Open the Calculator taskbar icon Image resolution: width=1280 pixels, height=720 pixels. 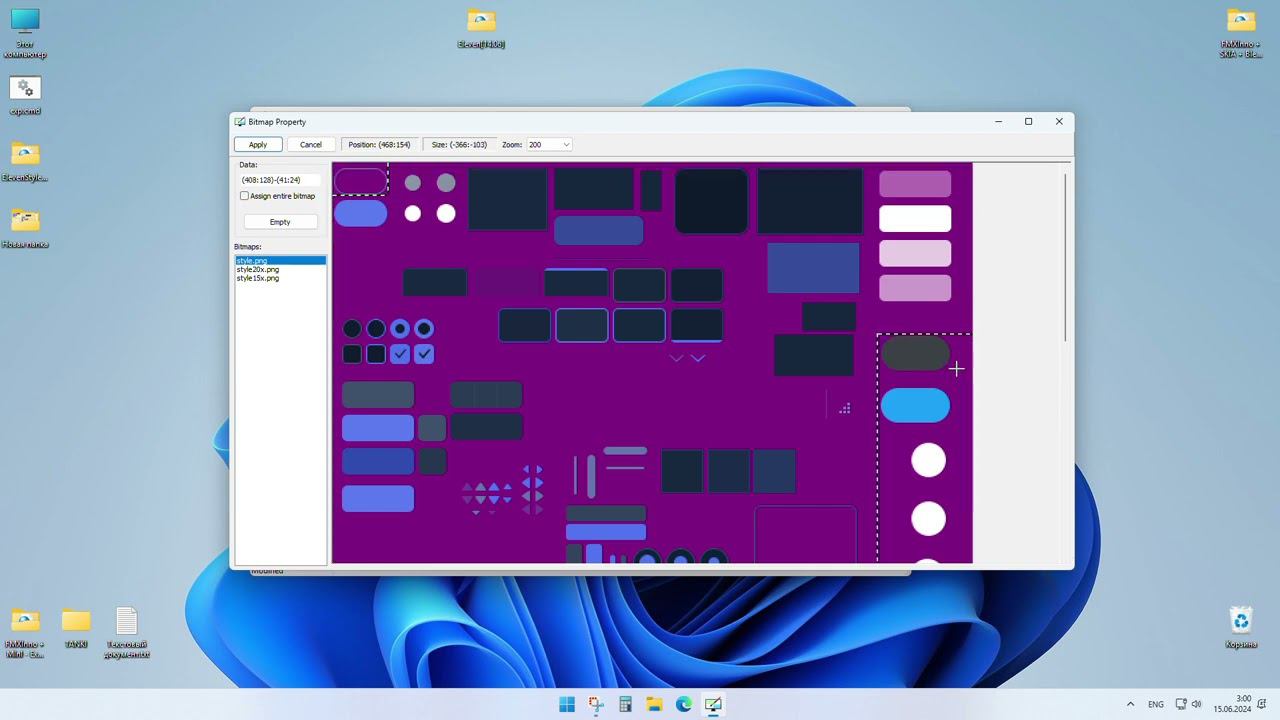point(625,704)
